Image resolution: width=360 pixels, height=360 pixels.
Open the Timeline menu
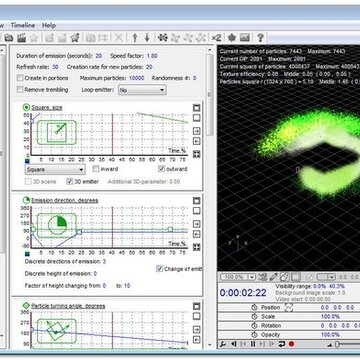[x=23, y=25]
